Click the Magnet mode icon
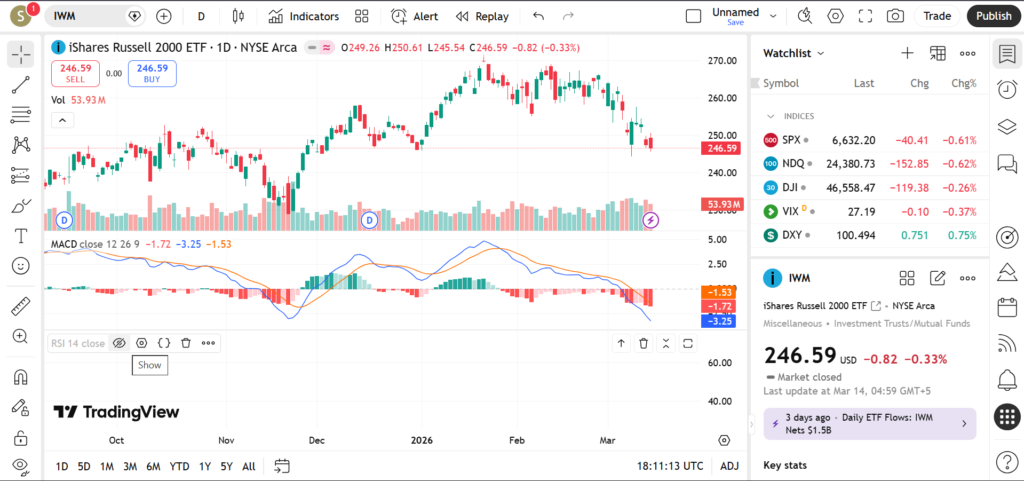This screenshot has height=481, width=1024. point(20,377)
